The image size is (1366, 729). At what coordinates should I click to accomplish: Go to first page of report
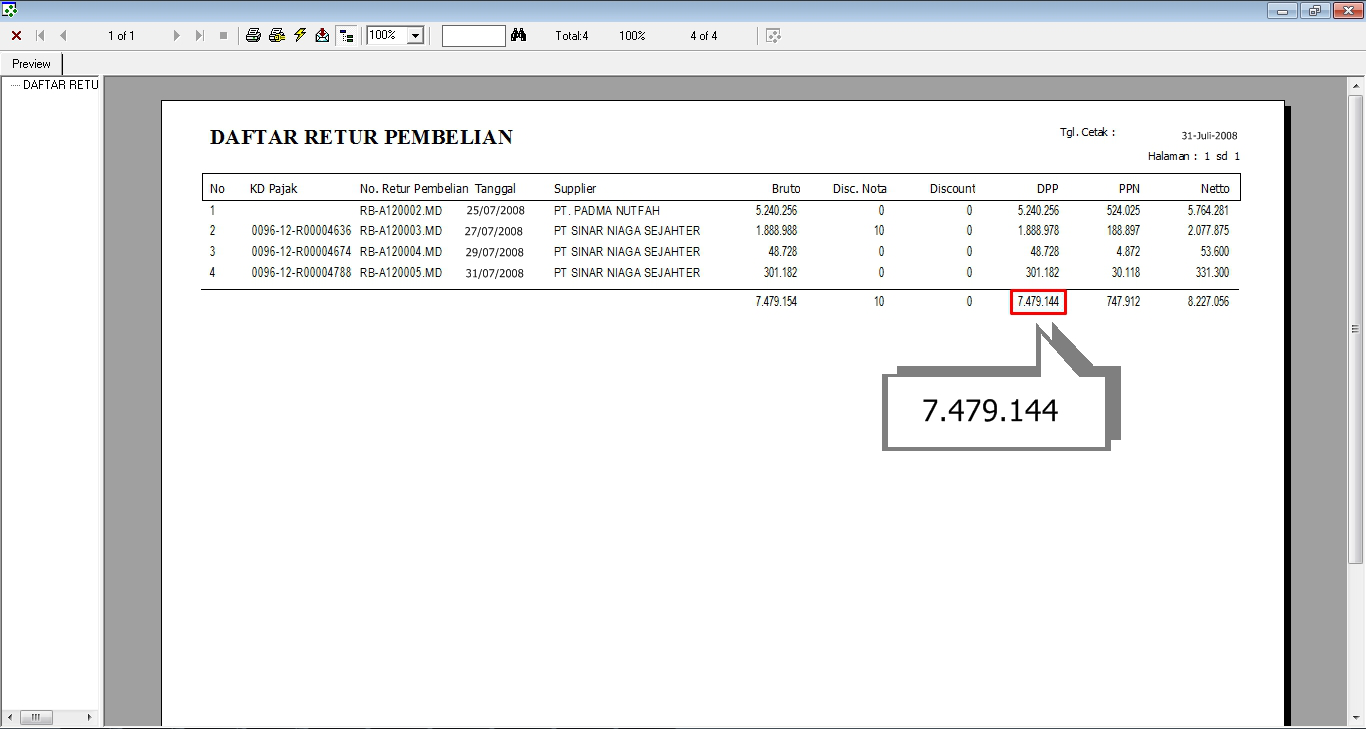(41, 36)
